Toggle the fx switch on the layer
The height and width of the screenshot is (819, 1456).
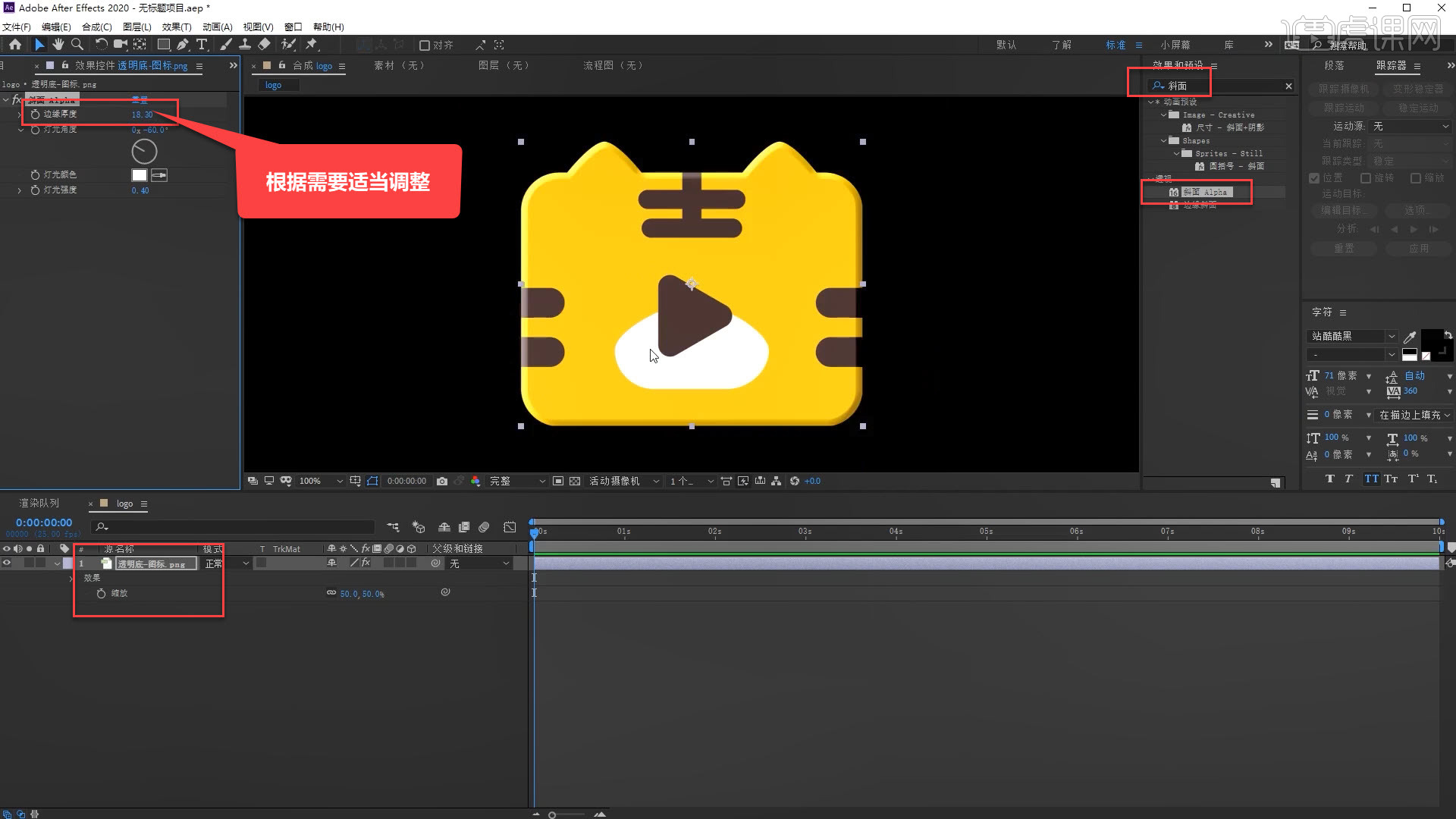click(366, 563)
